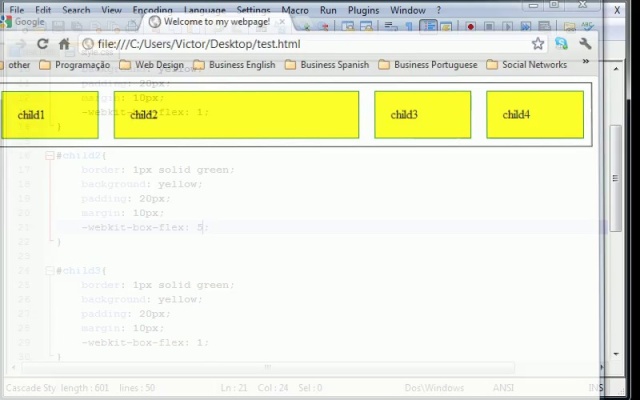Screen dimensions: 640x400
Task: Place cursor on '-webkit-box-flex: 5;' line
Action: pyautogui.click(x=145, y=227)
